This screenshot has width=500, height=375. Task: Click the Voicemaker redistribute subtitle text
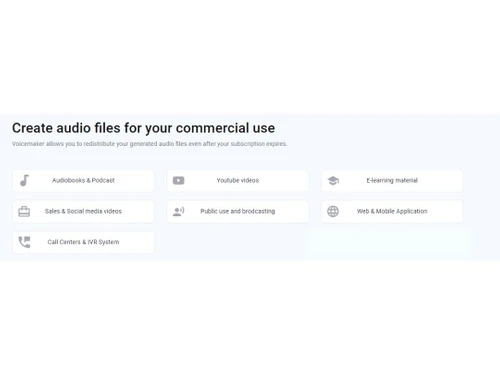pos(149,144)
